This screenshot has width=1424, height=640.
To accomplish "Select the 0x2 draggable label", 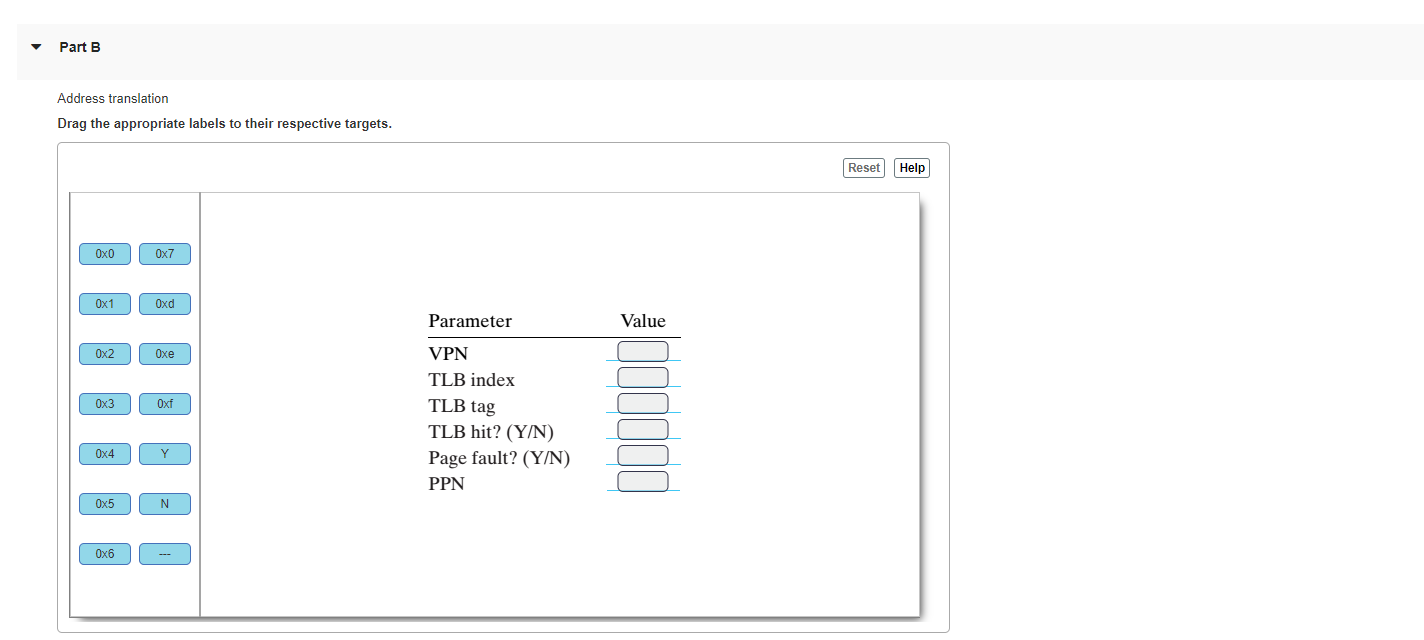I will tap(104, 353).
